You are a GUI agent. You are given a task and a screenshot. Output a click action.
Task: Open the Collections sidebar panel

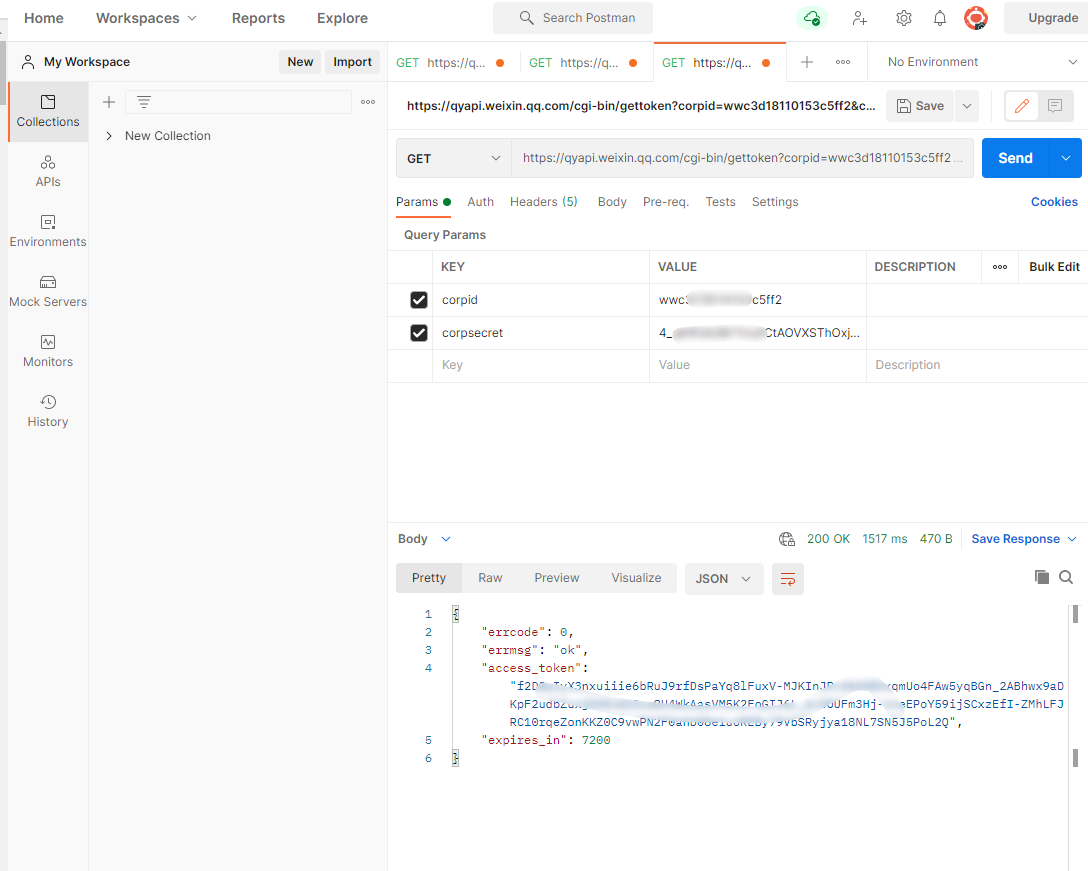click(48, 111)
